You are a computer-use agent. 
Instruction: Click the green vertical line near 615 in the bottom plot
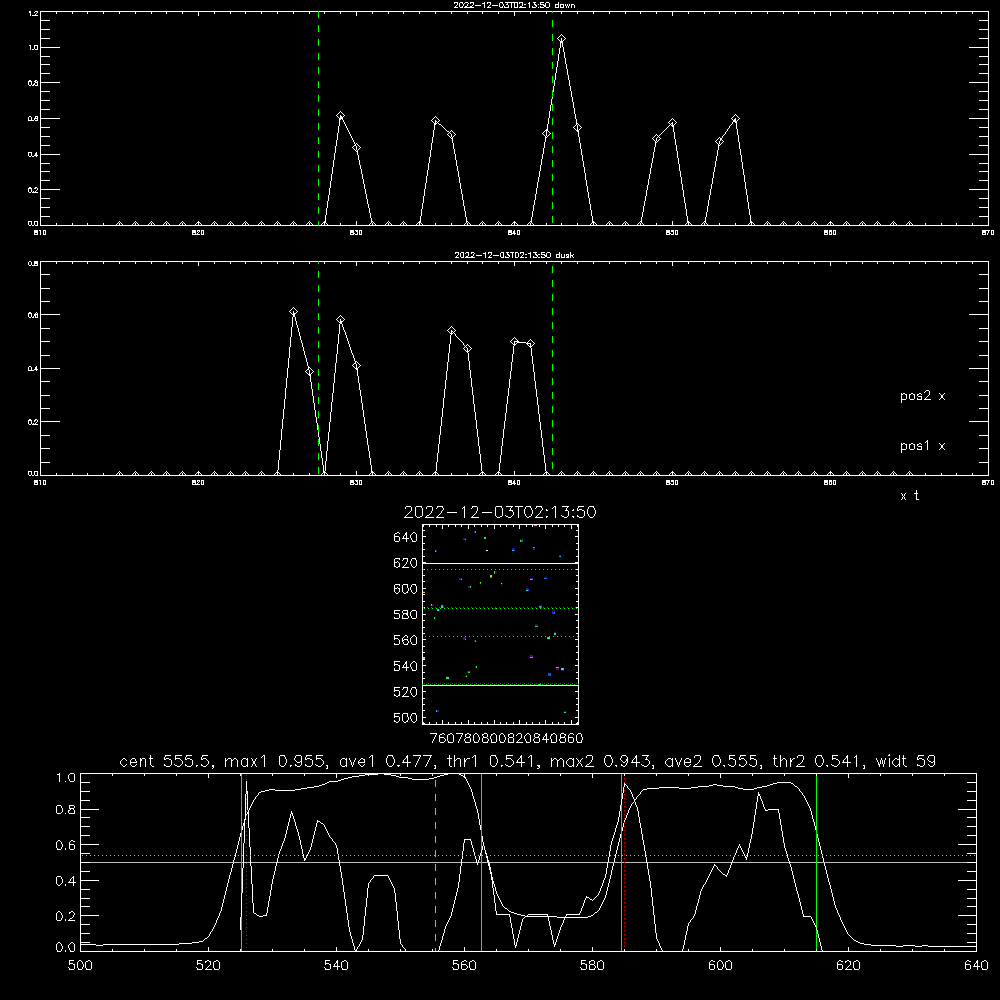pyautogui.click(x=816, y=862)
